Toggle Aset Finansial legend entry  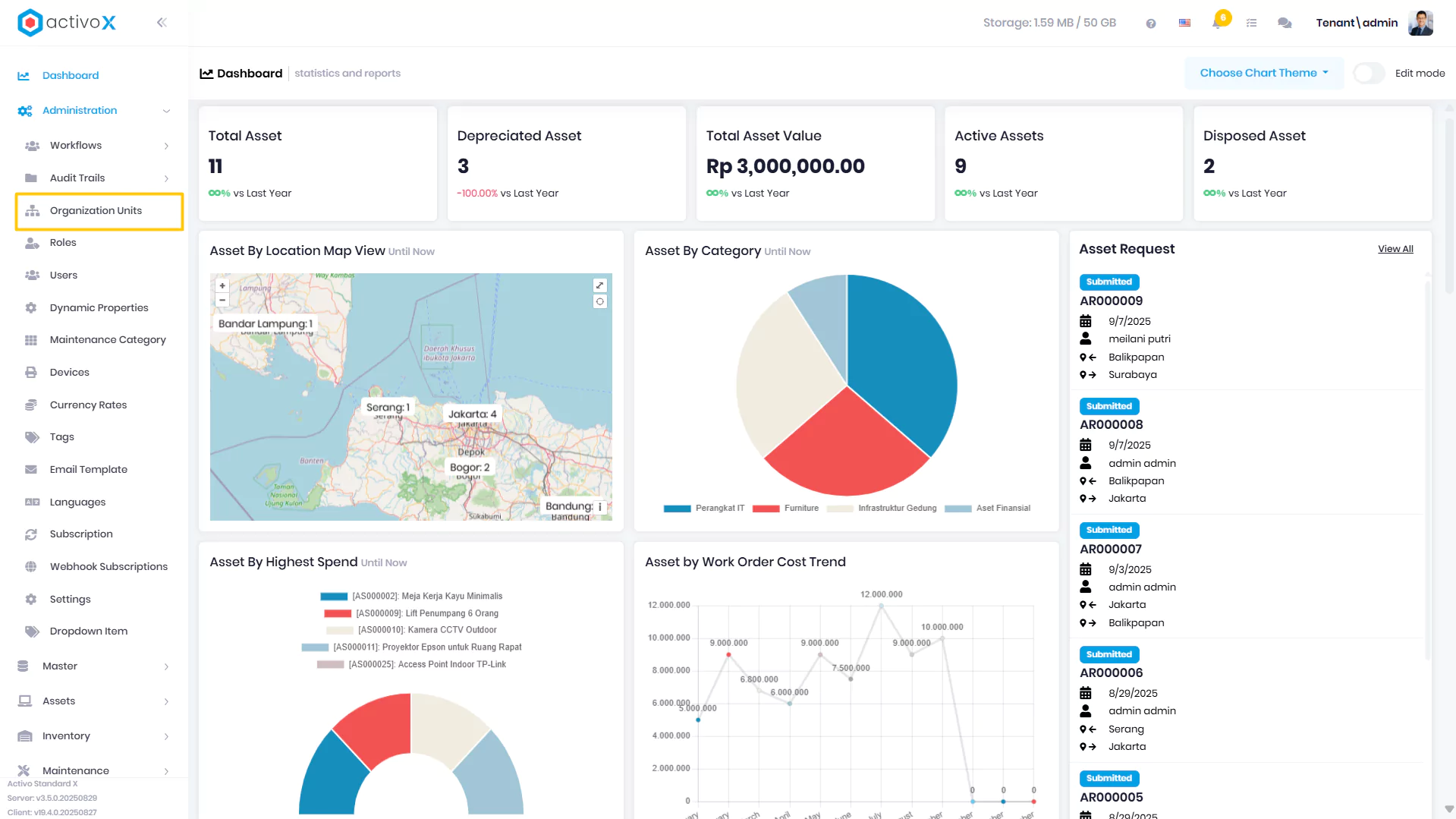[x=988, y=509]
